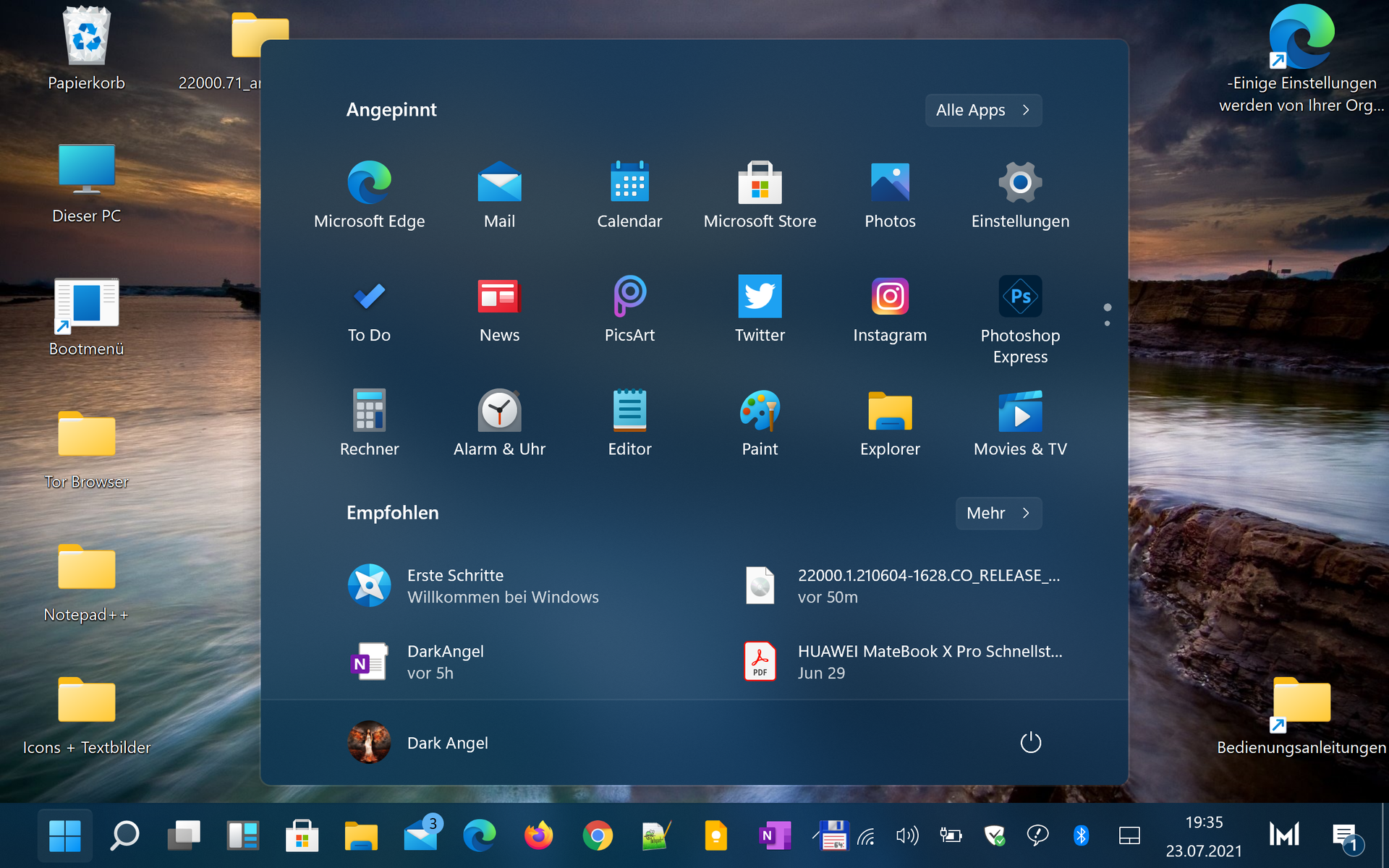Click the Windows Start button on taskbar
Screen dimensions: 1389x868
(64, 836)
